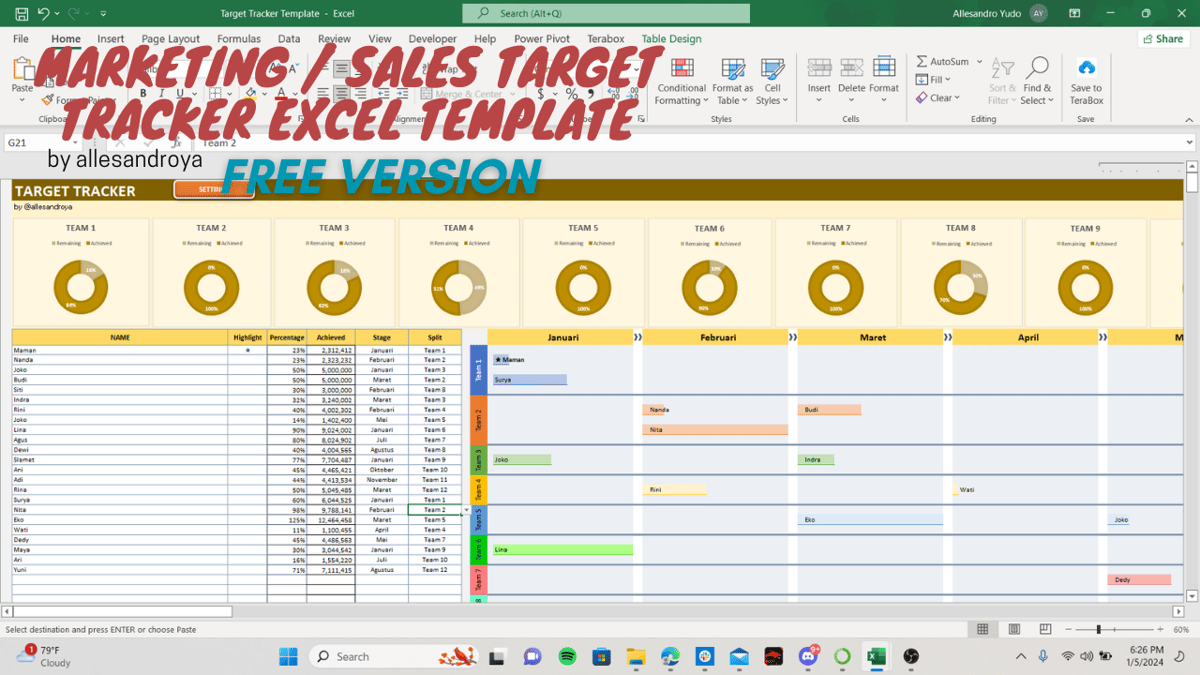
Task: Click the AutoSum sigma icon
Action: tap(921, 62)
